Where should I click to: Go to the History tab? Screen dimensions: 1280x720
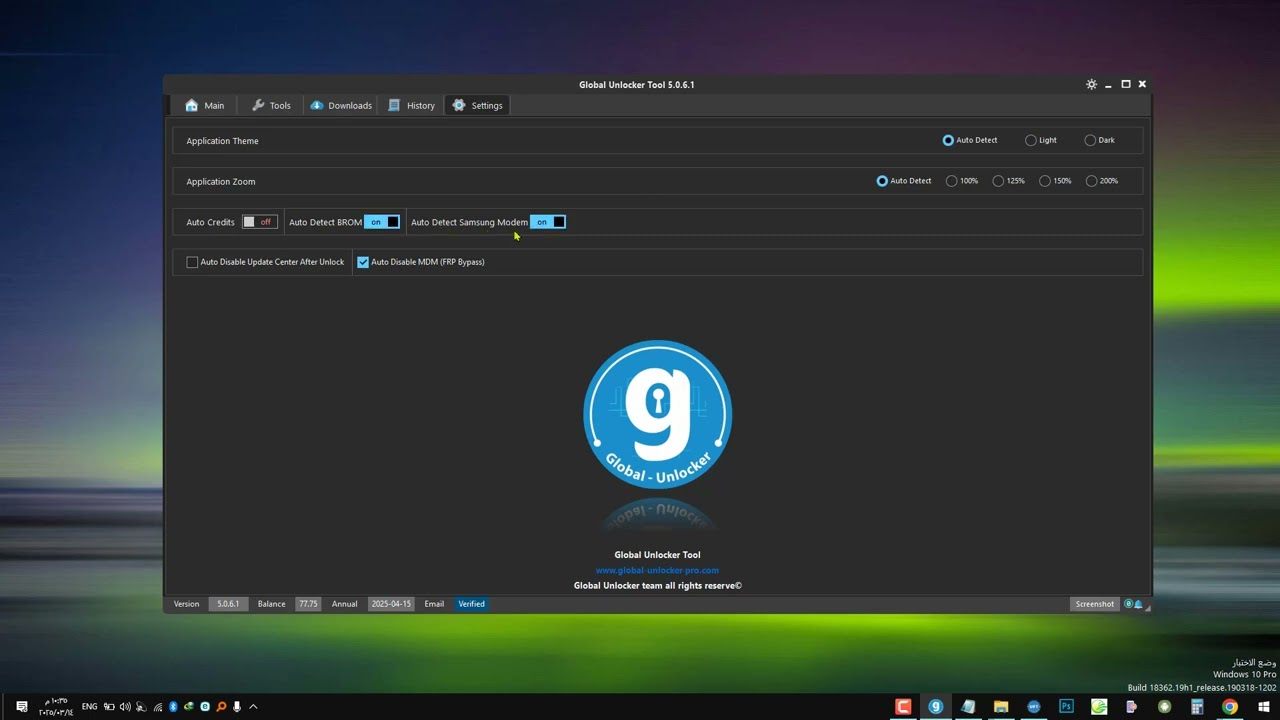(411, 105)
